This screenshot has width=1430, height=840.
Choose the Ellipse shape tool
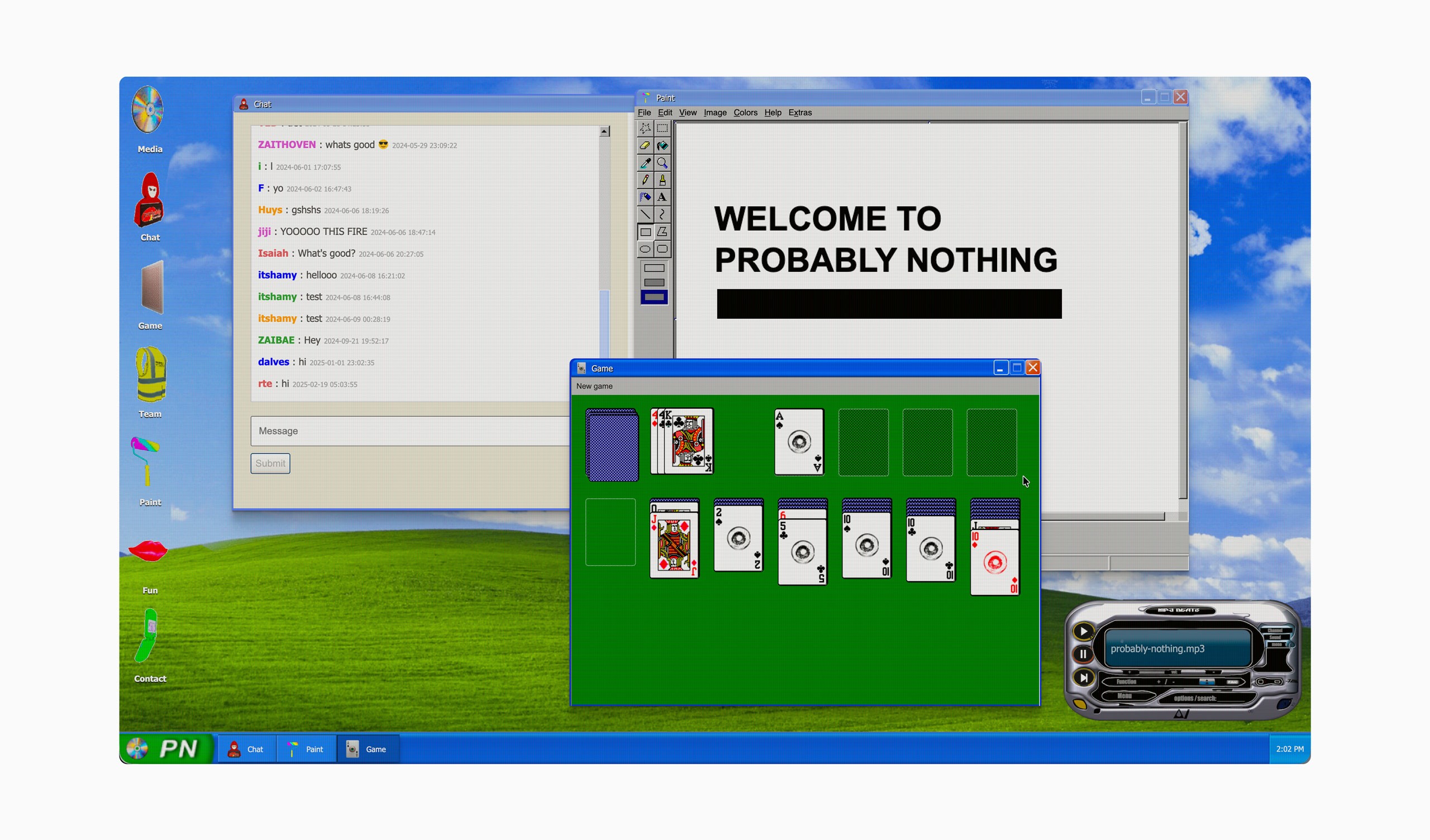[645, 249]
